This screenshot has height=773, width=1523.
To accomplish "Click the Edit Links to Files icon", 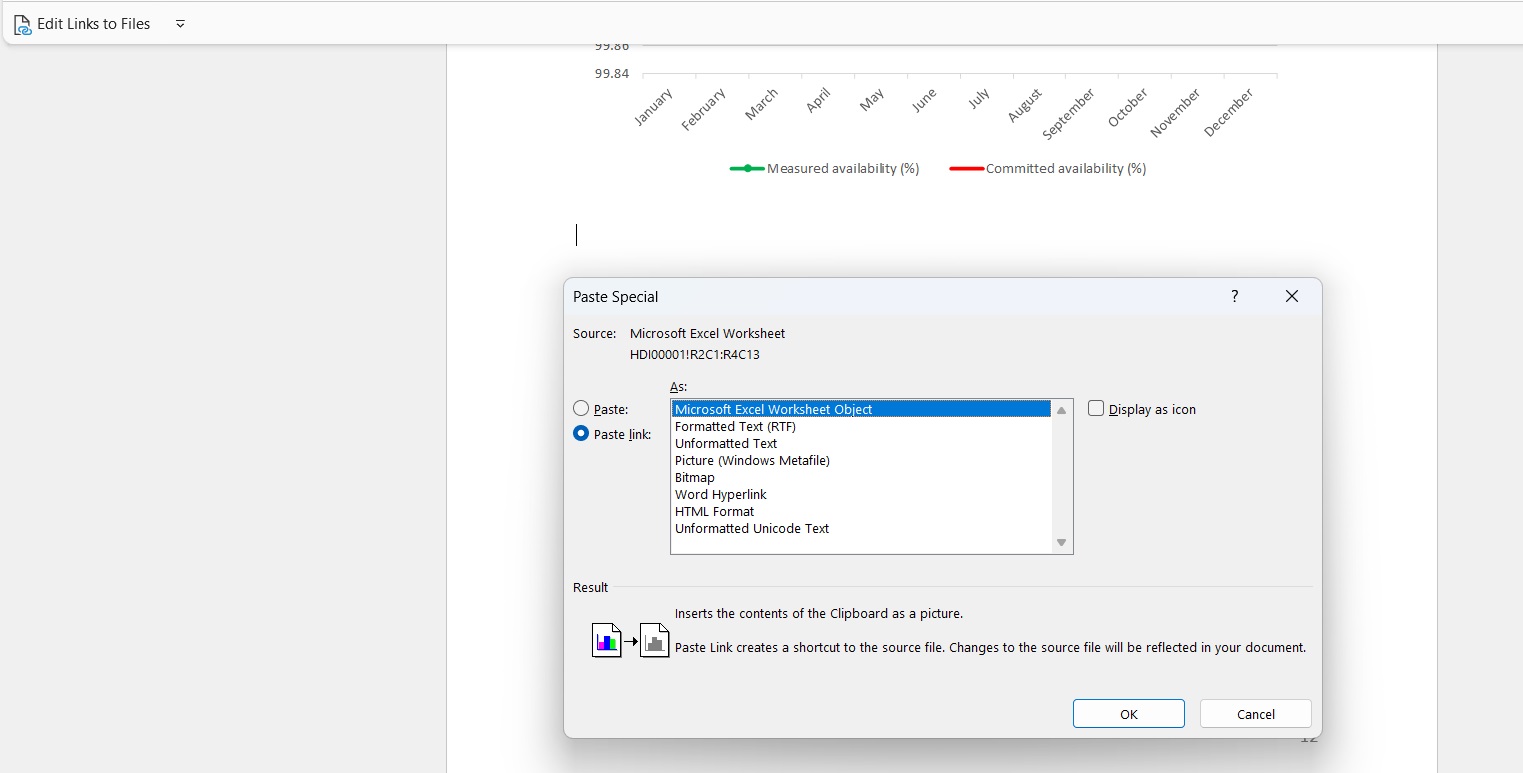I will tap(22, 24).
